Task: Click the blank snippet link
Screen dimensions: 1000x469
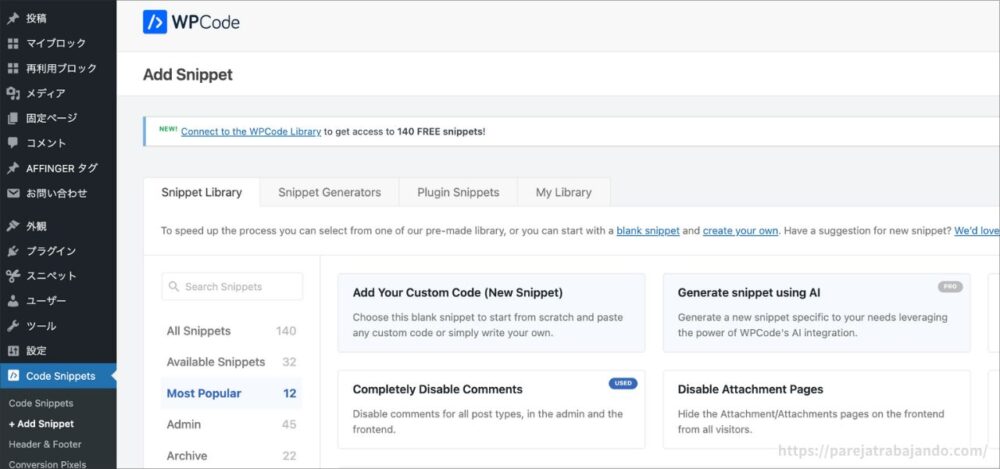Action: pos(647,231)
